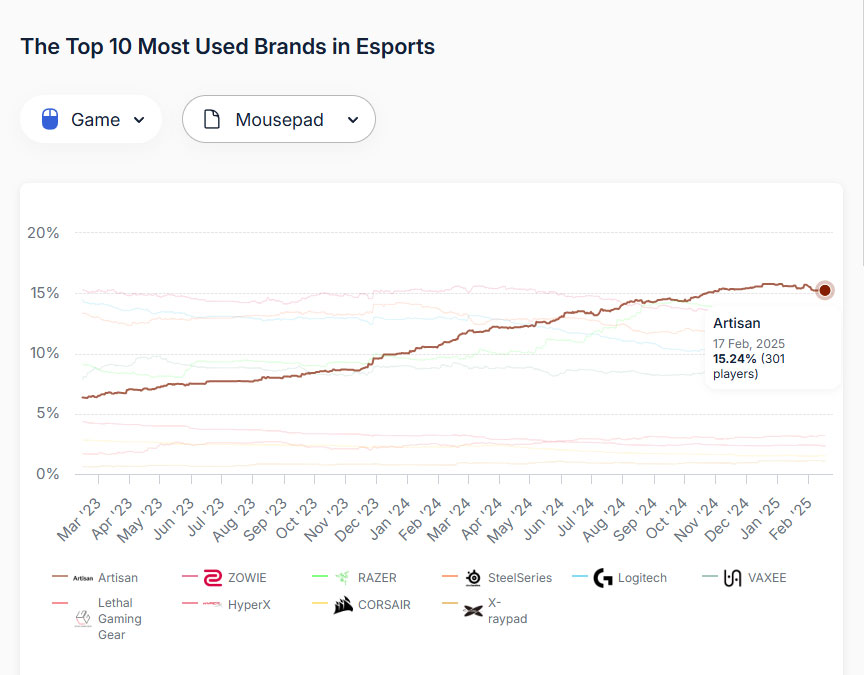Click the ZOWIE logo icon in legend
864x675 pixels.
[213, 578]
